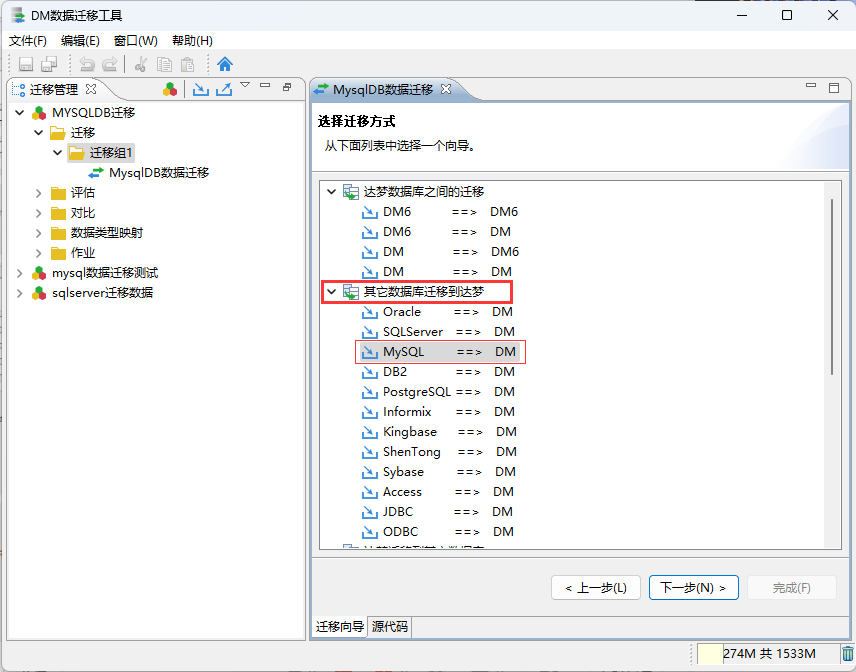Screen dimensions: 856x672
Task: Minimize the MysqlDB数据迁移 editor area
Action: (811, 86)
